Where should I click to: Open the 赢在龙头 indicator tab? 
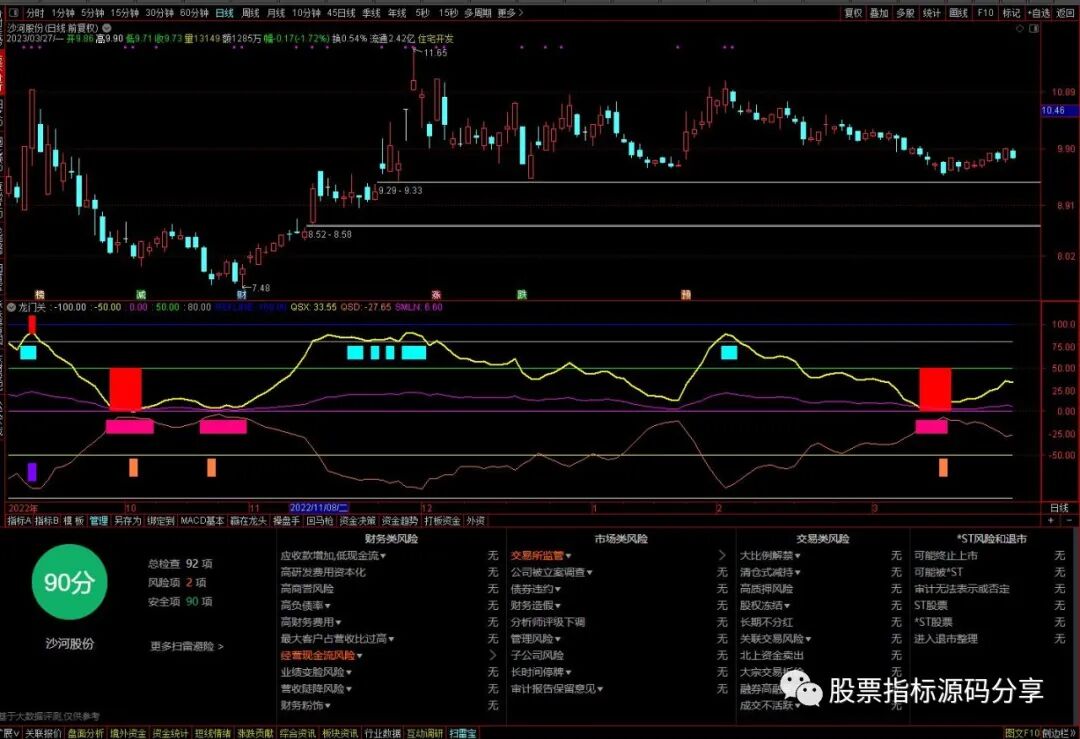248,521
